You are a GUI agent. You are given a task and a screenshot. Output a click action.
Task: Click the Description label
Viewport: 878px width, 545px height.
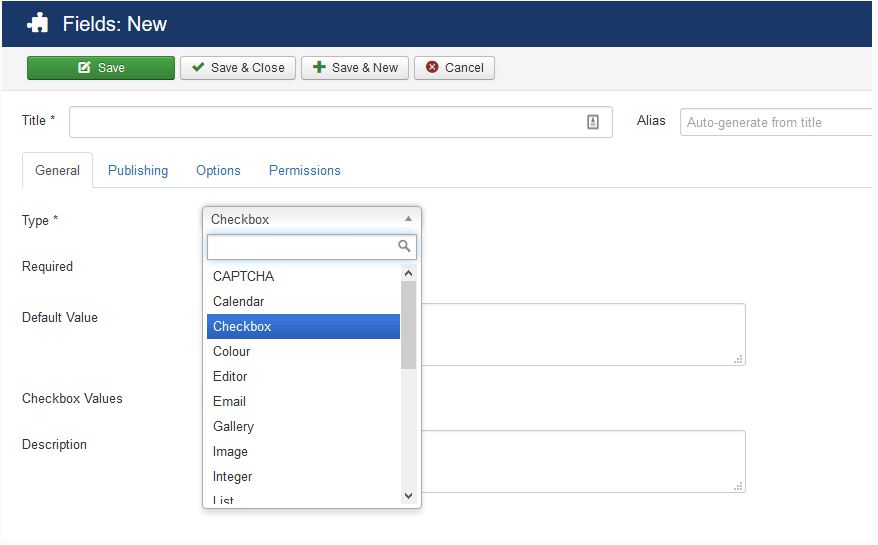(54, 444)
